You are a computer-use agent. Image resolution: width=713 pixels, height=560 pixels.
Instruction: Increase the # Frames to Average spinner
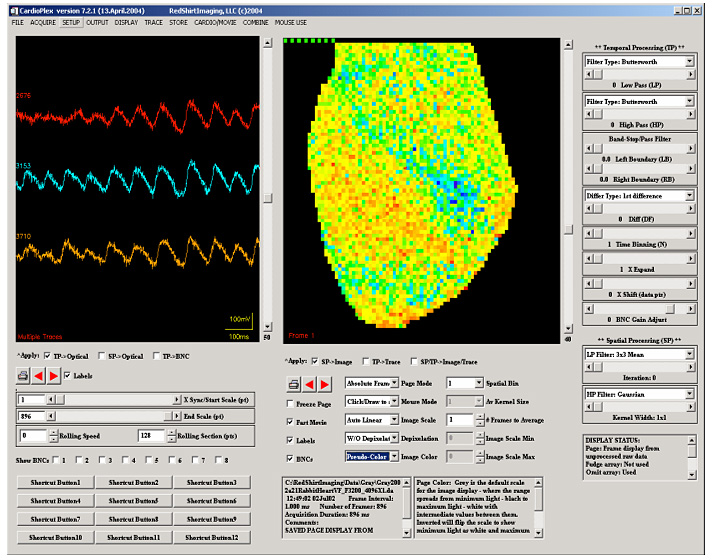(481, 417)
